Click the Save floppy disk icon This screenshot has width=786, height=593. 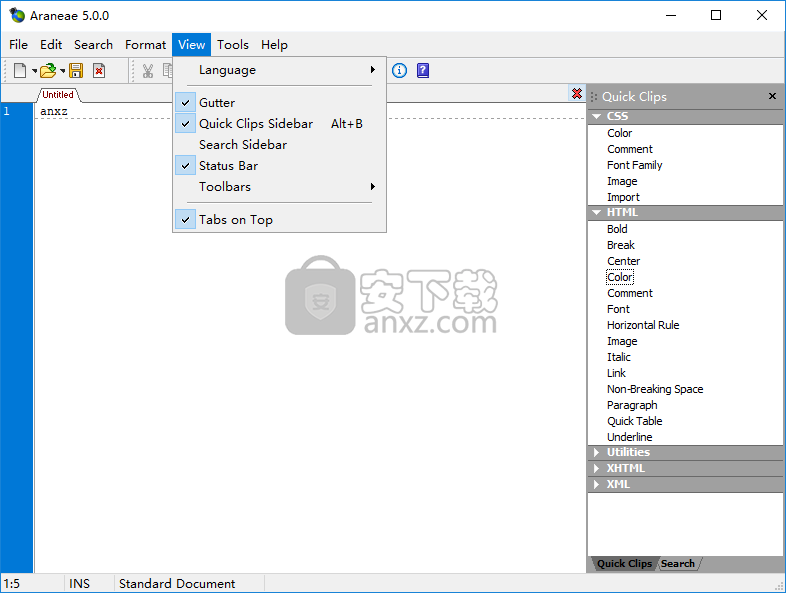[76, 71]
